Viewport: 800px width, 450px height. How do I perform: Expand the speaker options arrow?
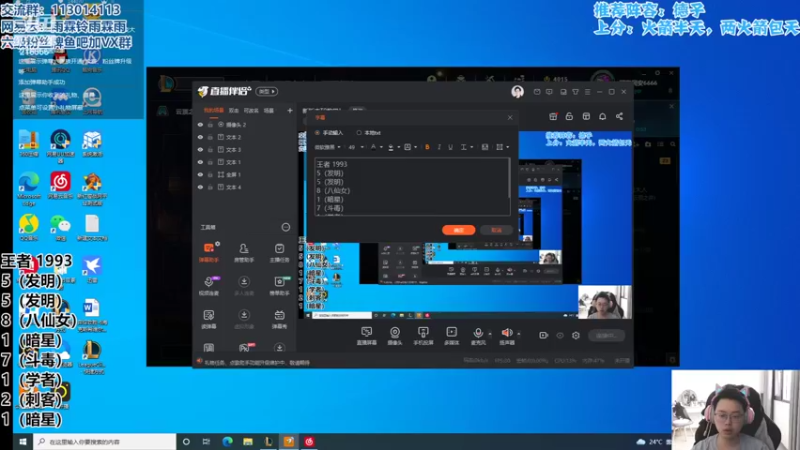[x=518, y=334]
